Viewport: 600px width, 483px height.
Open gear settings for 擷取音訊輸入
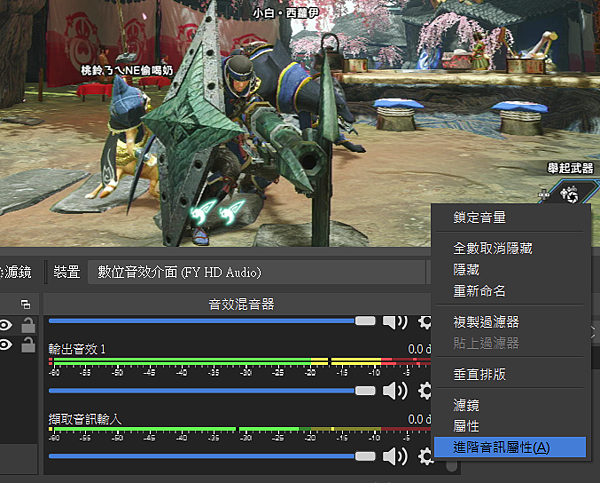point(424,456)
